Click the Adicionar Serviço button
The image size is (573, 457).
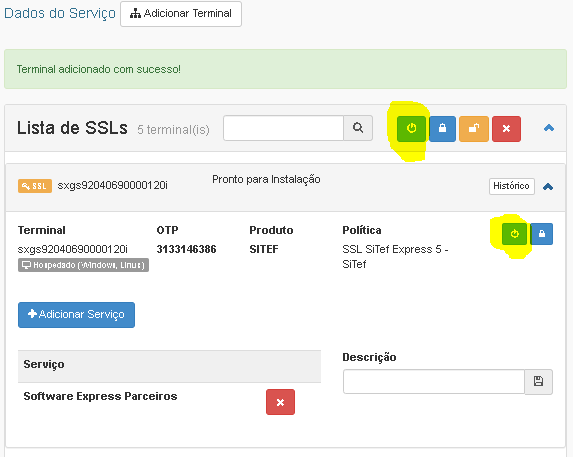[x=76, y=315]
